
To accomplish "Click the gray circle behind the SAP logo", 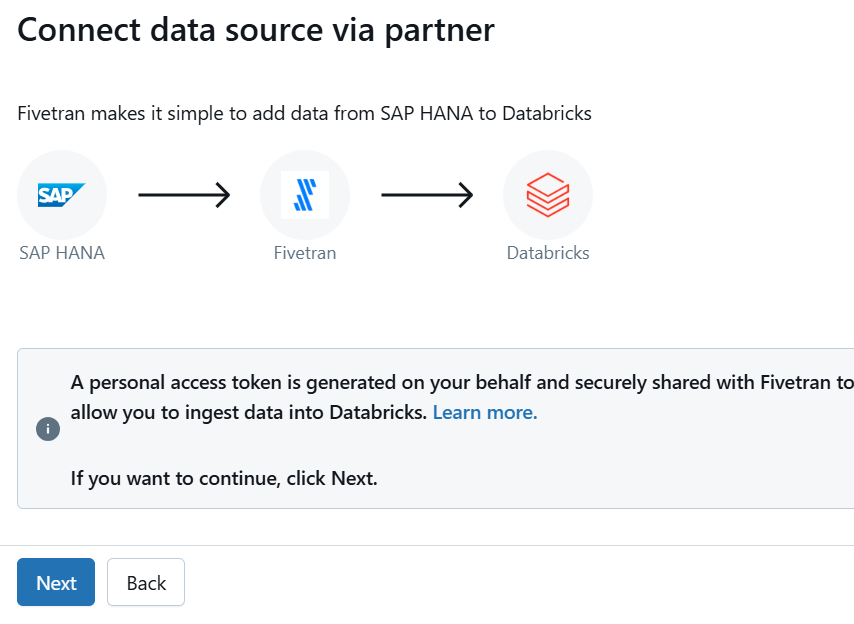I will 62,195.
